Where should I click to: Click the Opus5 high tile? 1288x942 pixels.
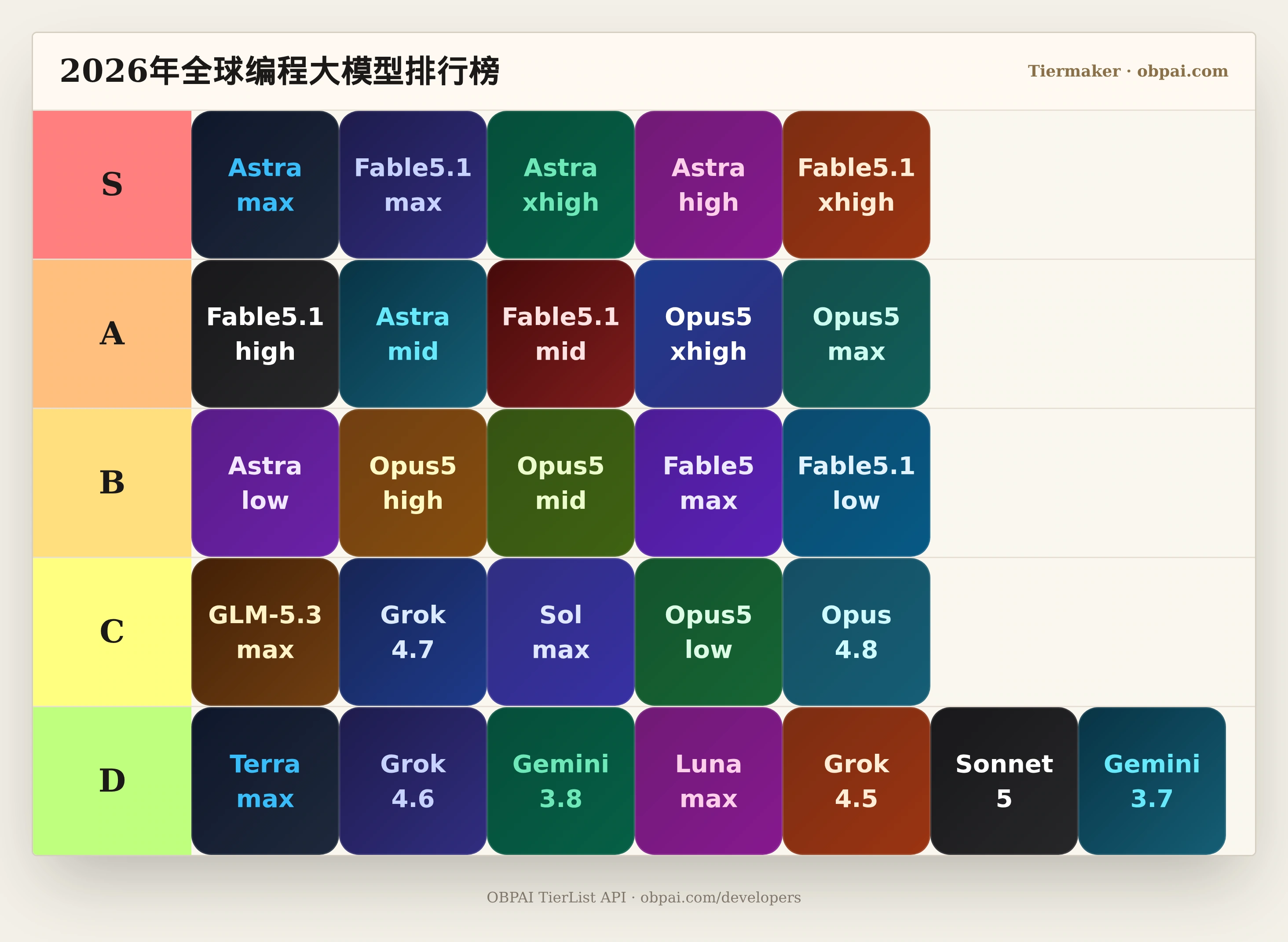[413, 483]
